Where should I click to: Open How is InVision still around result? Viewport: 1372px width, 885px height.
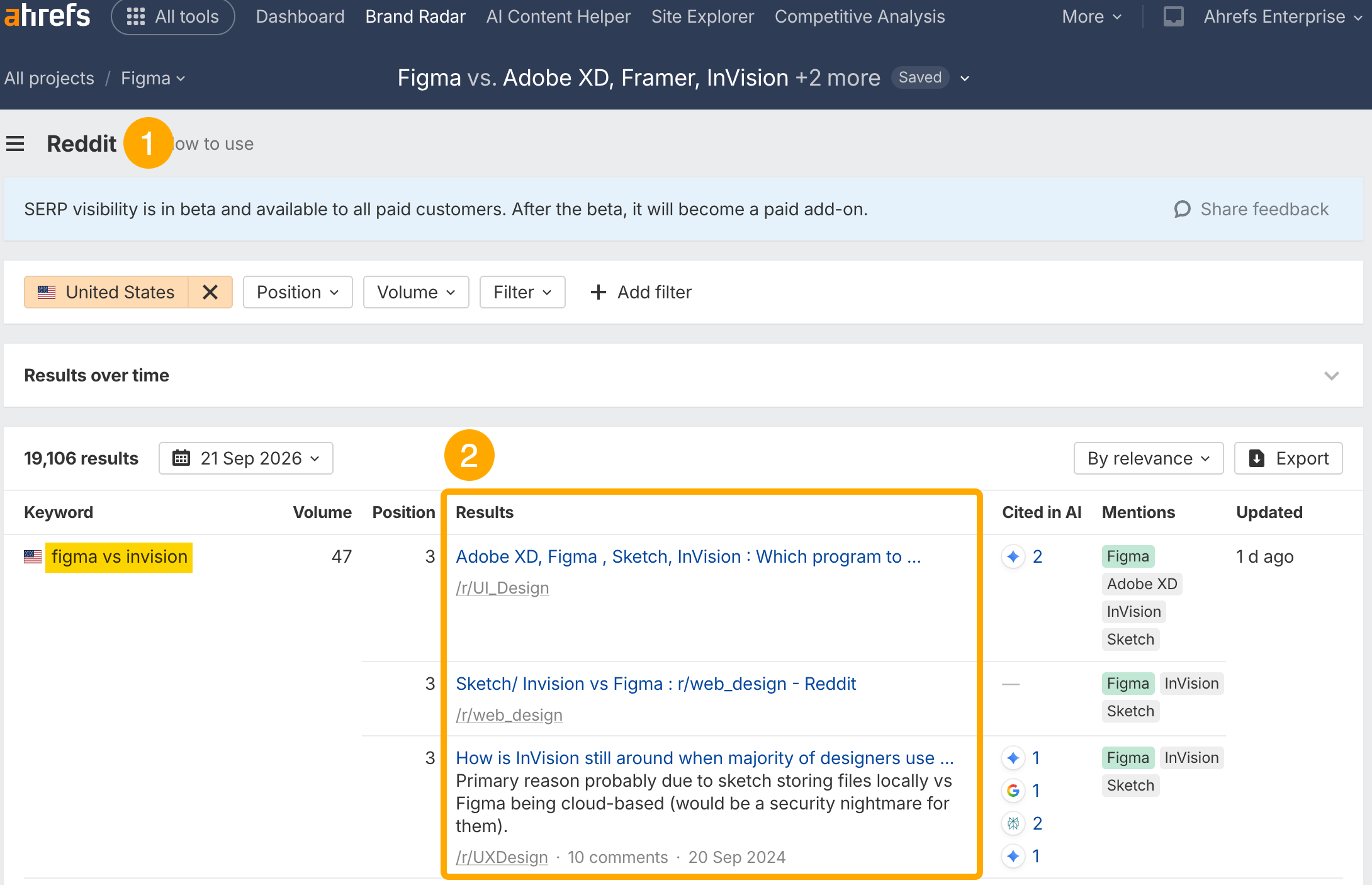[705, 758]
